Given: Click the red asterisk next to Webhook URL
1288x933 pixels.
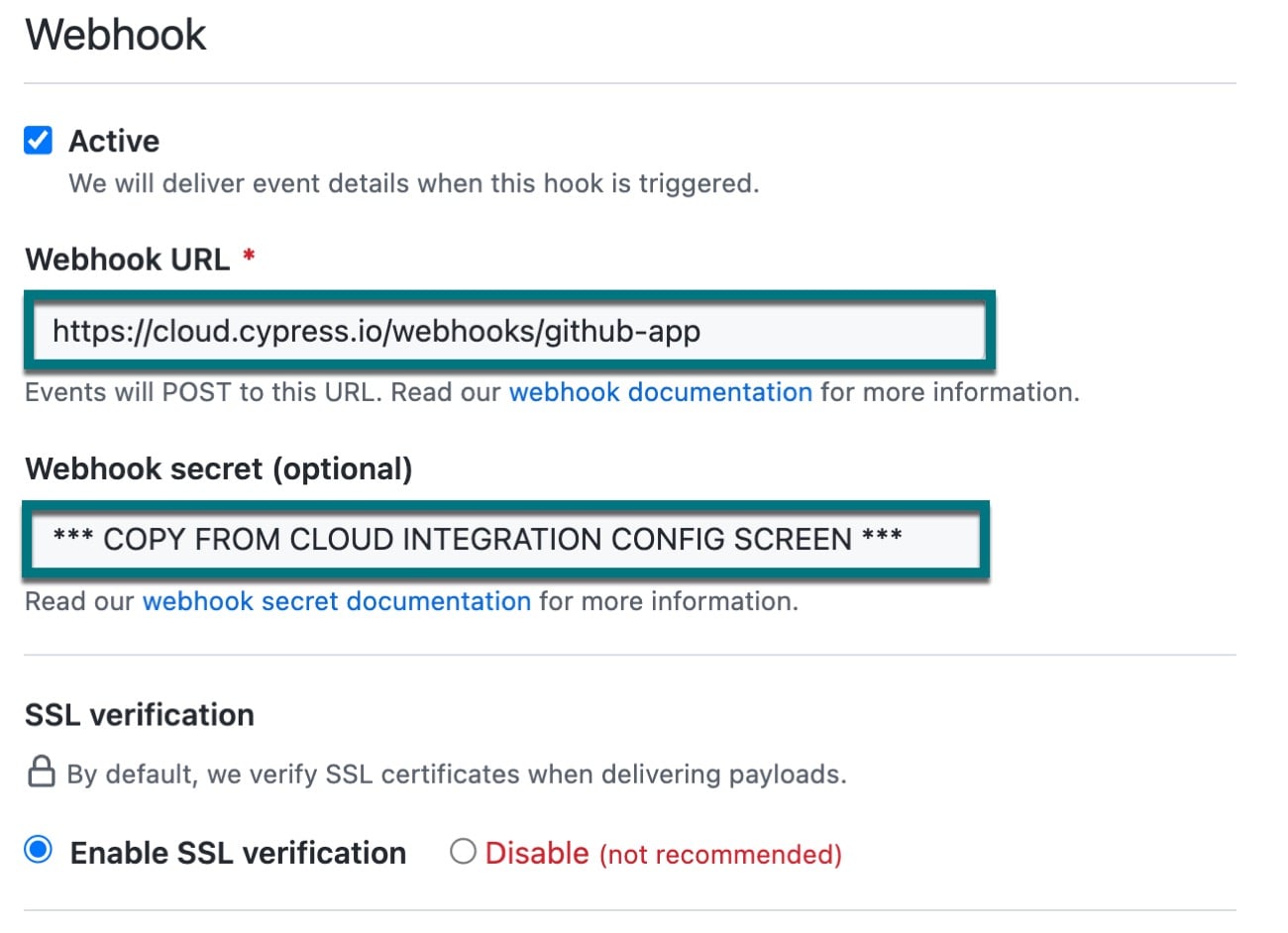Looking at the screenshot, I should (x=247, y=258).
